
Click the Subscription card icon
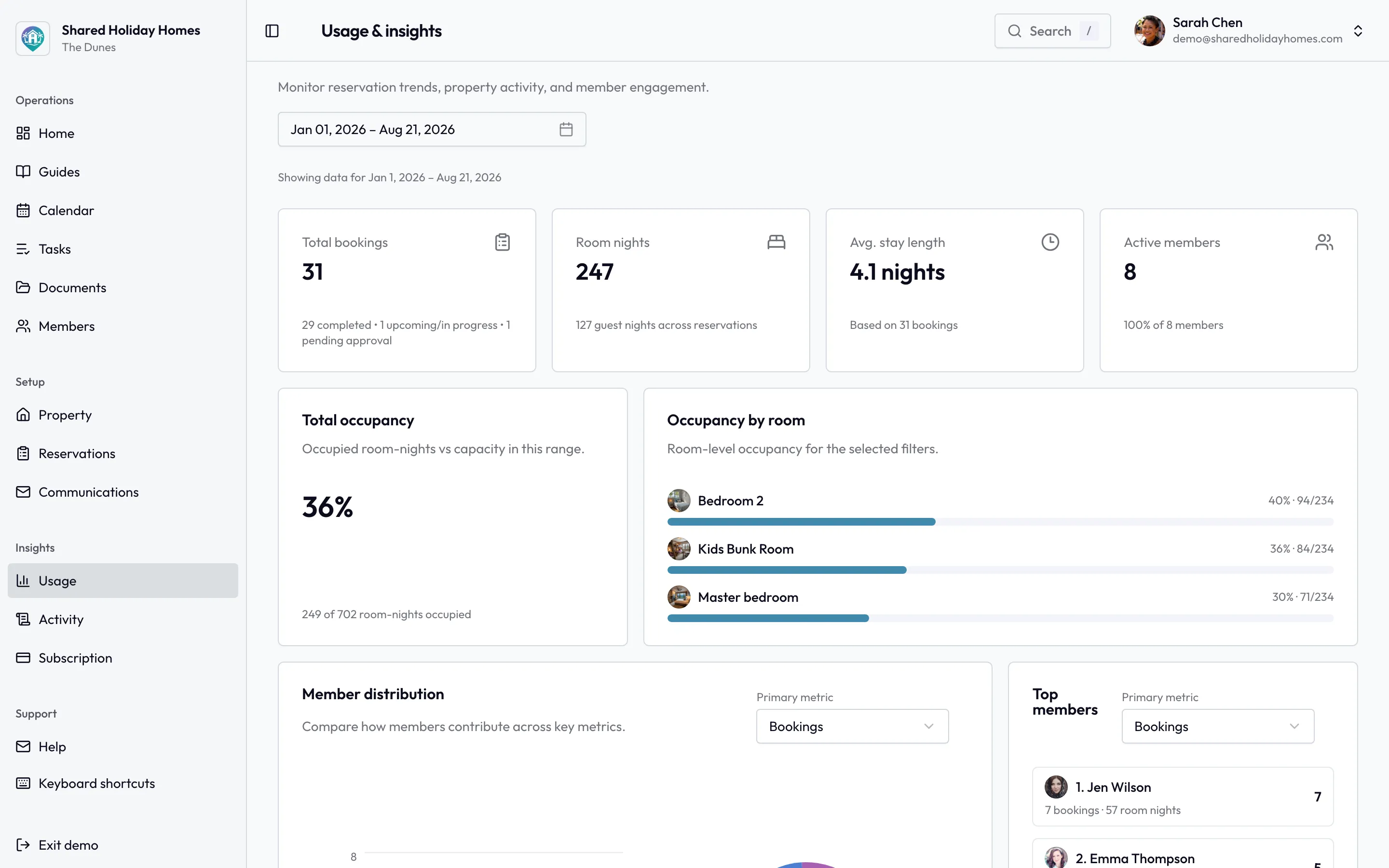23,657
